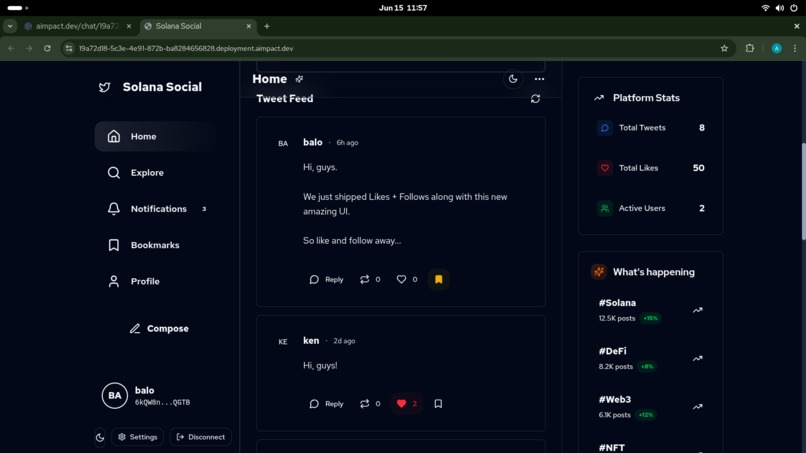Click the page vertical scrollbar
The image size is (806, 453).
tap(803, 191)
